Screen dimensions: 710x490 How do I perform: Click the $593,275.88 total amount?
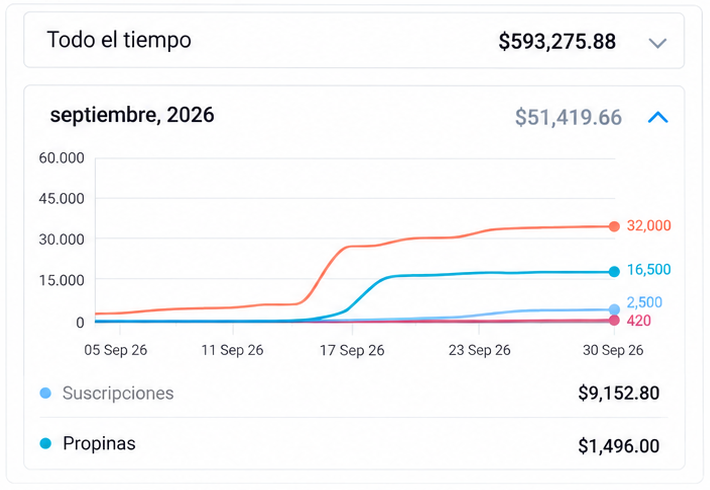[557, 41]
